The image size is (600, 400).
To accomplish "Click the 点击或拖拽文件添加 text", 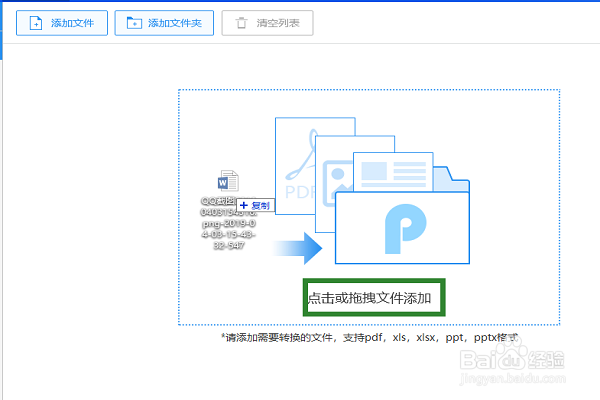I will pyautogui.click(x=370, y=298).
